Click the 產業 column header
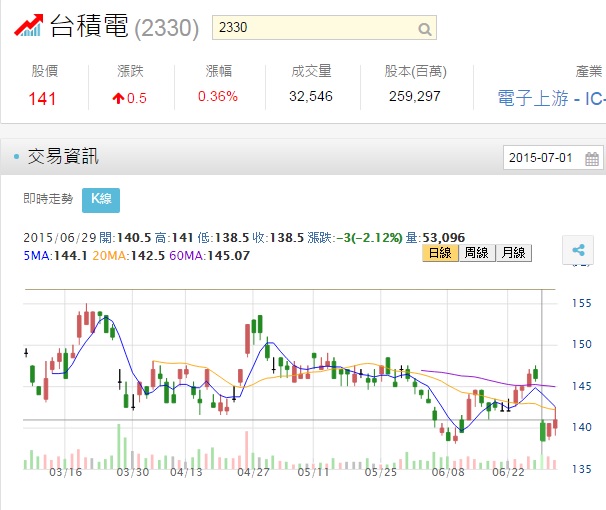 pyautogui.click(x=589, y=71)
